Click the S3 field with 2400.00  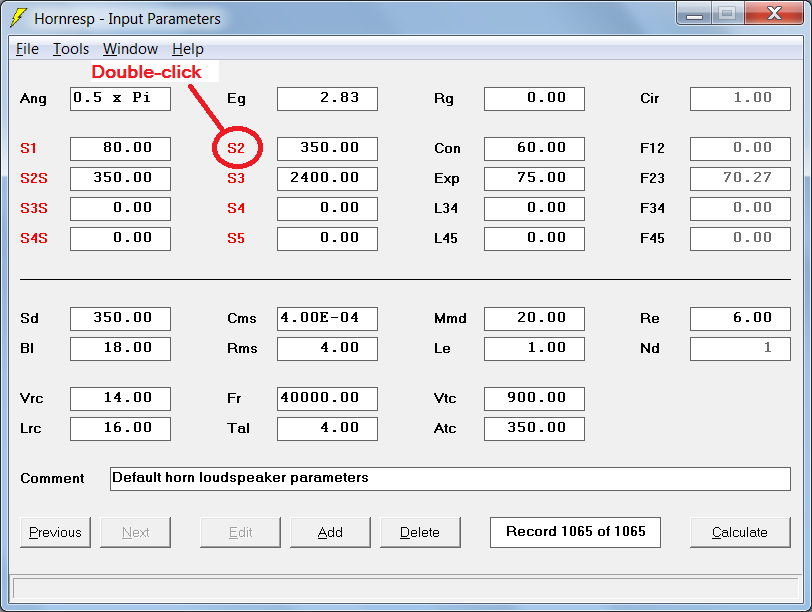click(x=327, y=179)
